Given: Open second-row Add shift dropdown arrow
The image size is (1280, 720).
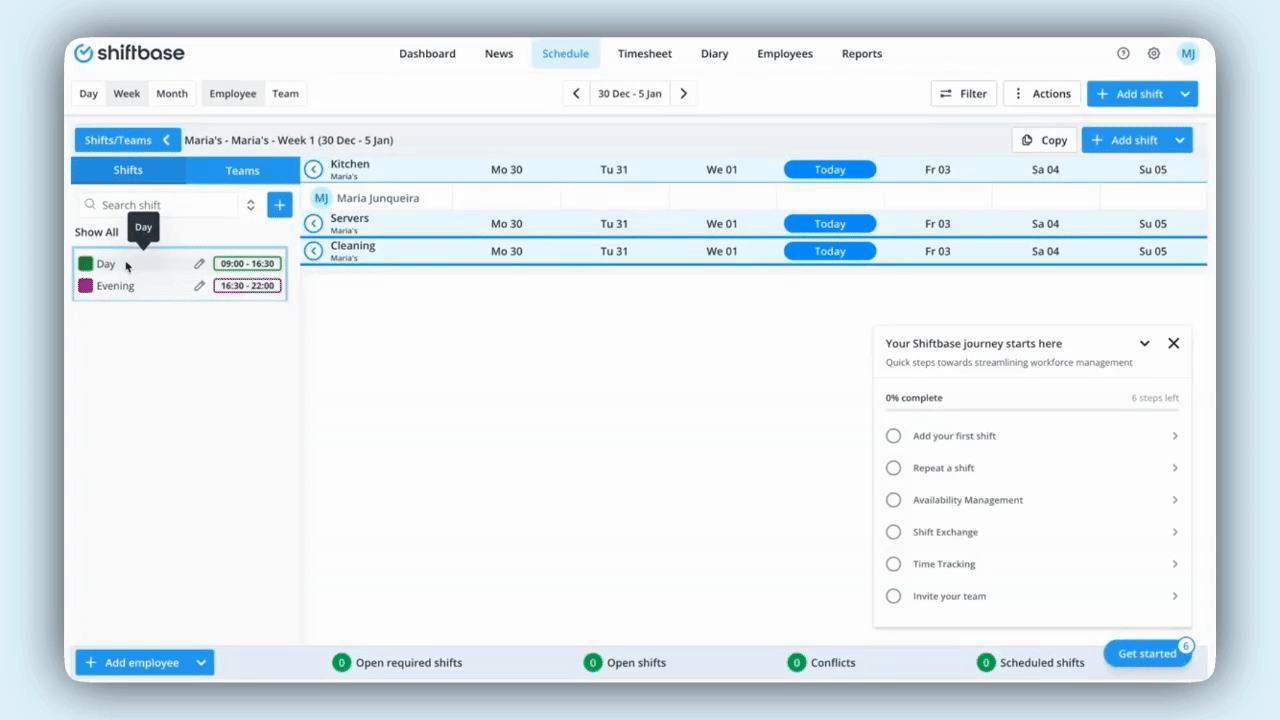Looking at the screenshot, I should [1180, 140].
